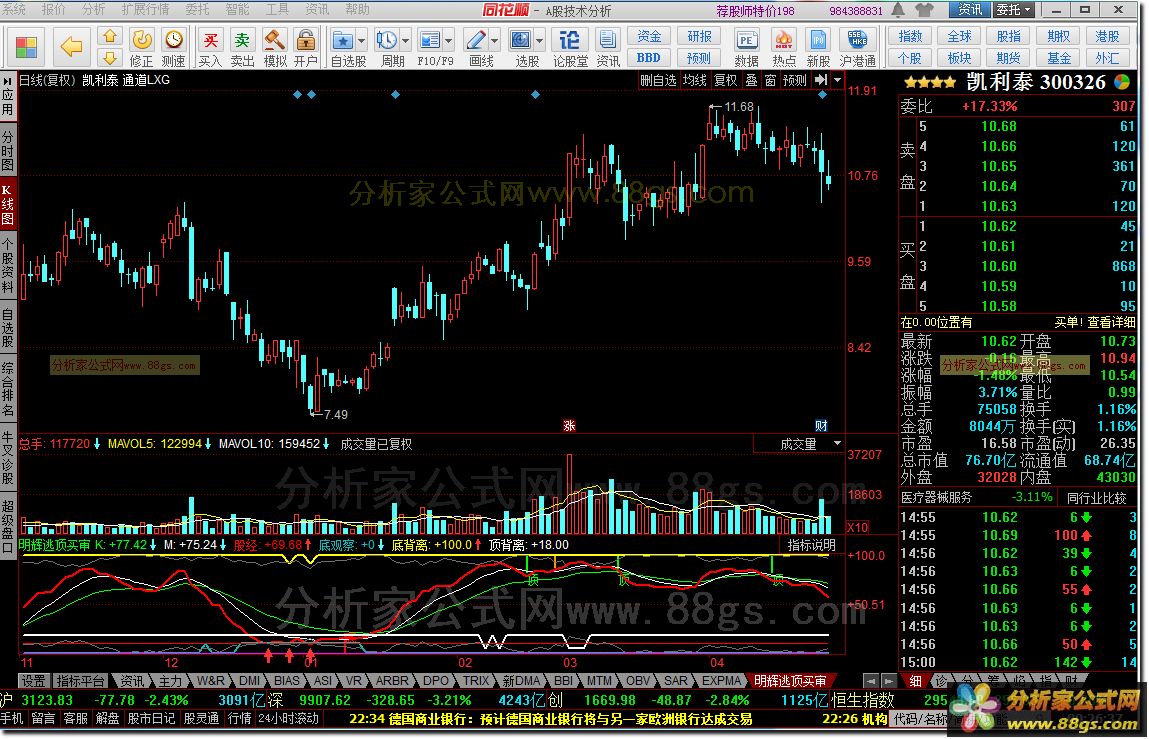
Task: Click the 选股 radar icon
Action: click(520, 40)
